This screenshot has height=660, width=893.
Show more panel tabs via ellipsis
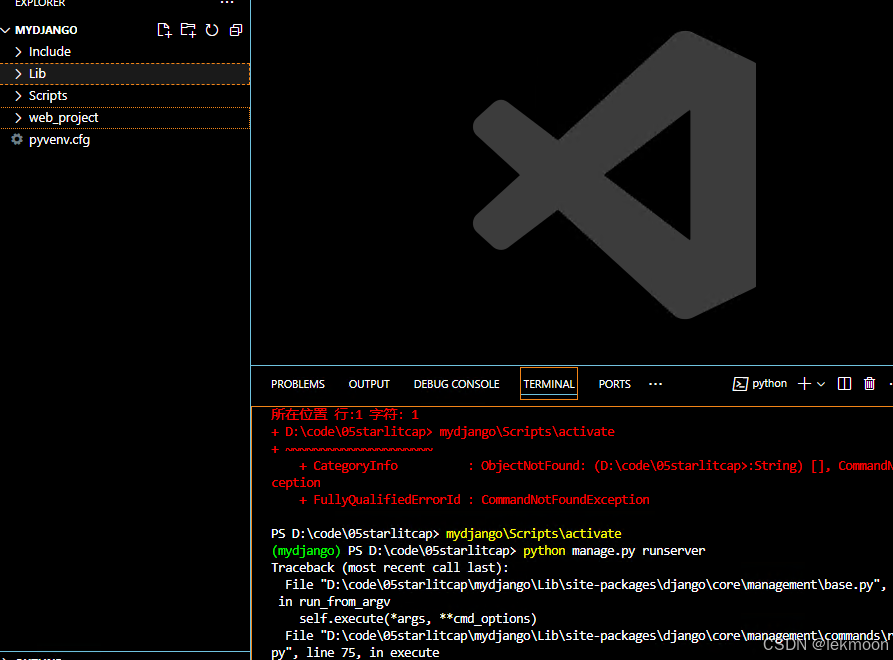(656, 384)
